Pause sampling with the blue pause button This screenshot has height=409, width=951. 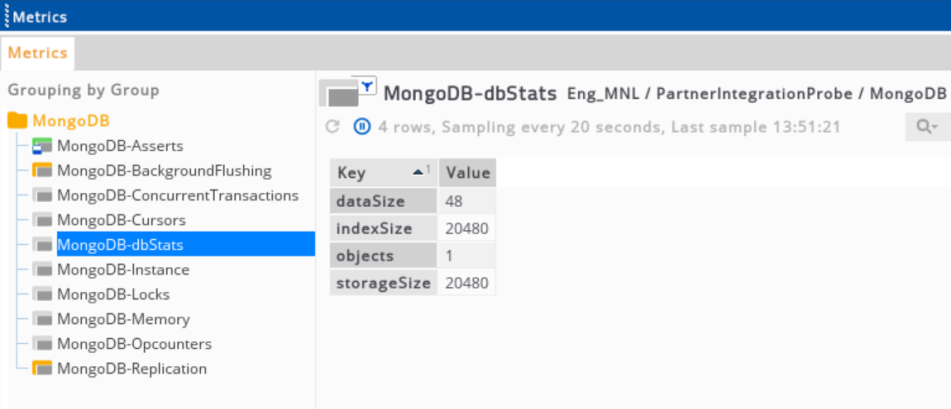362,127
